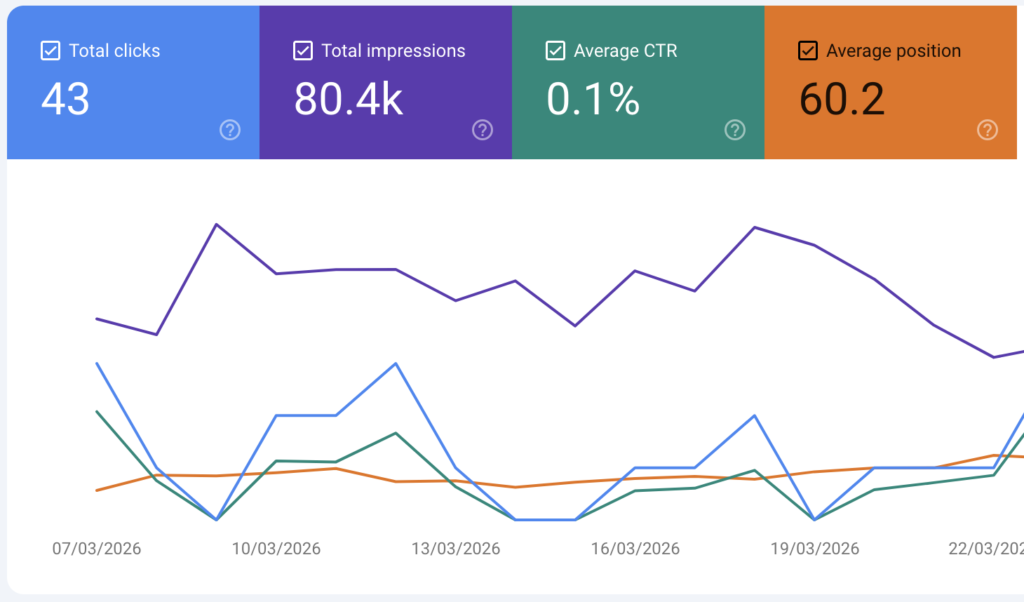The image size is (1024, 602).
Task: Click the 07/03/2026 axis label
Action: click(96, 549)
